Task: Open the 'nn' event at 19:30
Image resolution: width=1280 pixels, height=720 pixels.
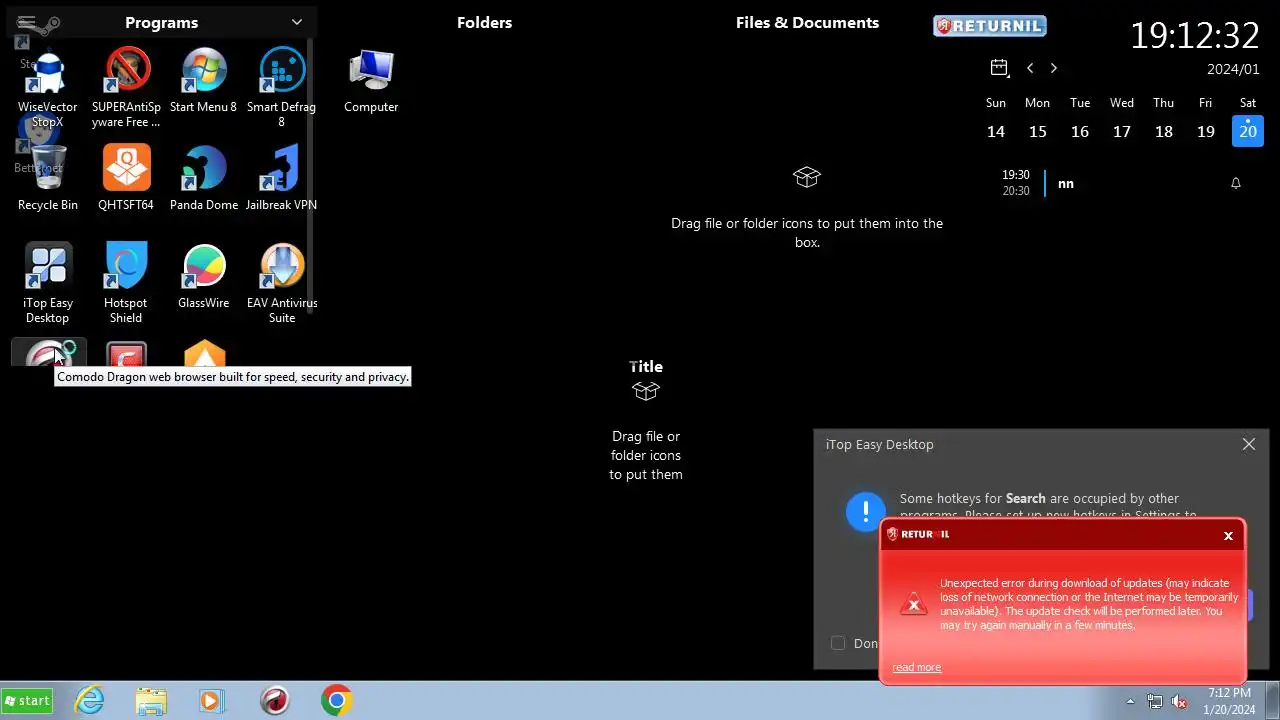Action: [1066, 183]
